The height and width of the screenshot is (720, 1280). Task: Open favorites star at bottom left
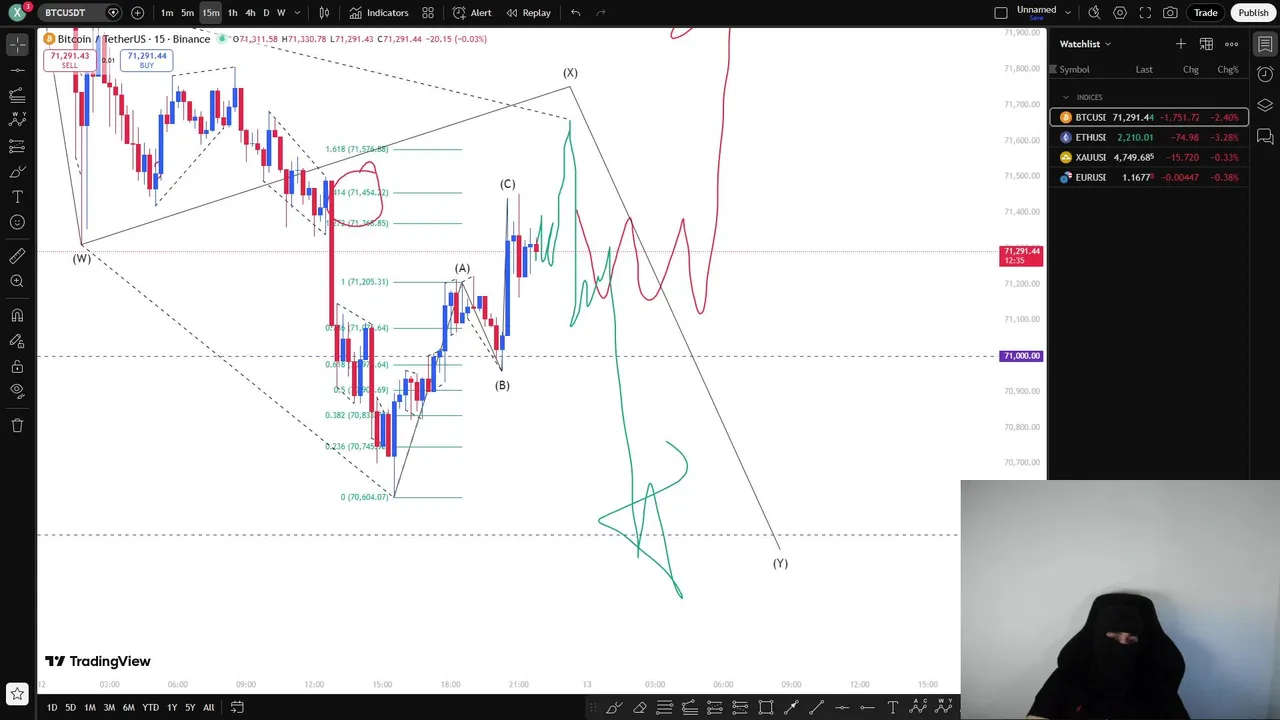(17, 693)
